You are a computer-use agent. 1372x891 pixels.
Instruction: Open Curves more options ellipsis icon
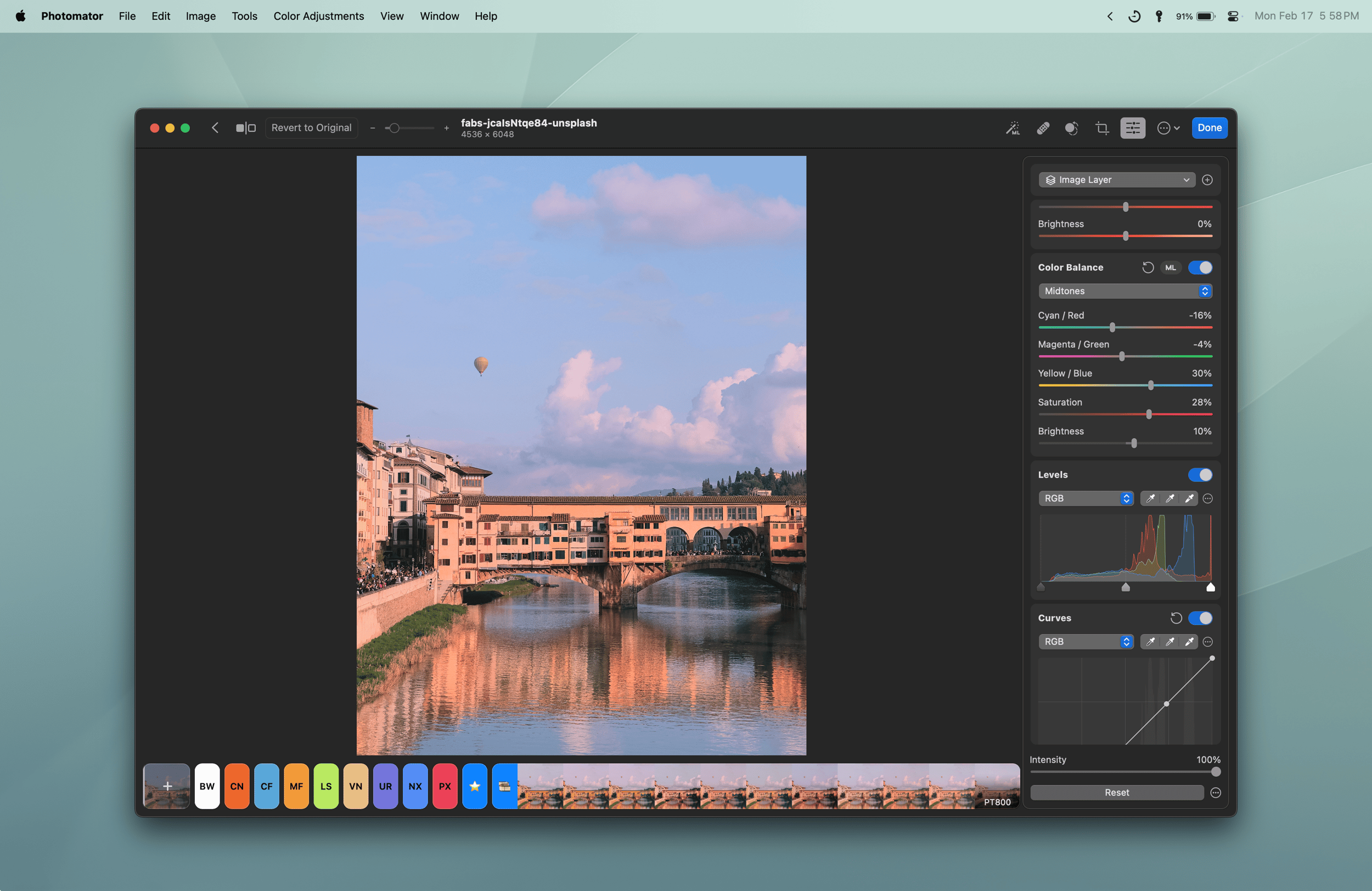[x=1208, y=642]
